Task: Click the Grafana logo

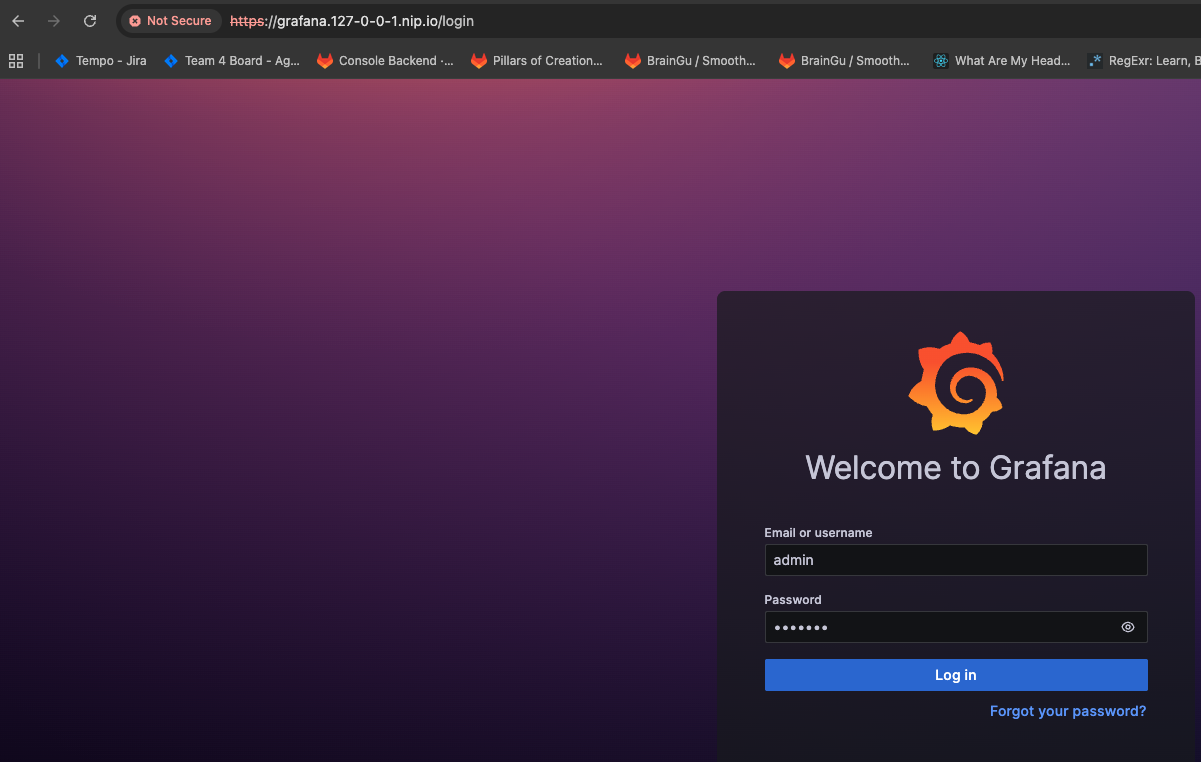Action: click(x=956, y=383)
